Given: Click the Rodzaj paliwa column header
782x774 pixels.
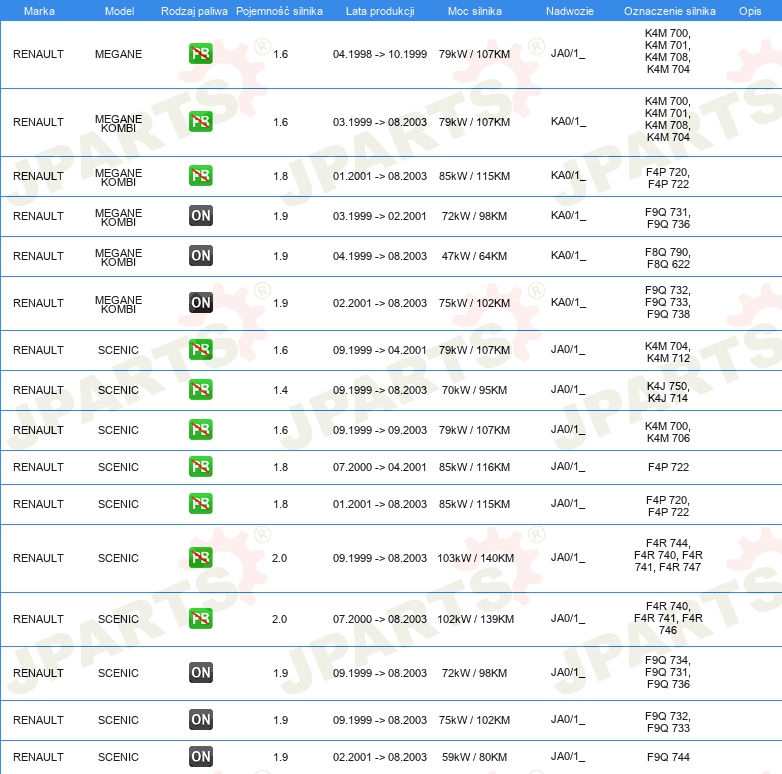Looking at the screenshot, I should click(194, 10).
